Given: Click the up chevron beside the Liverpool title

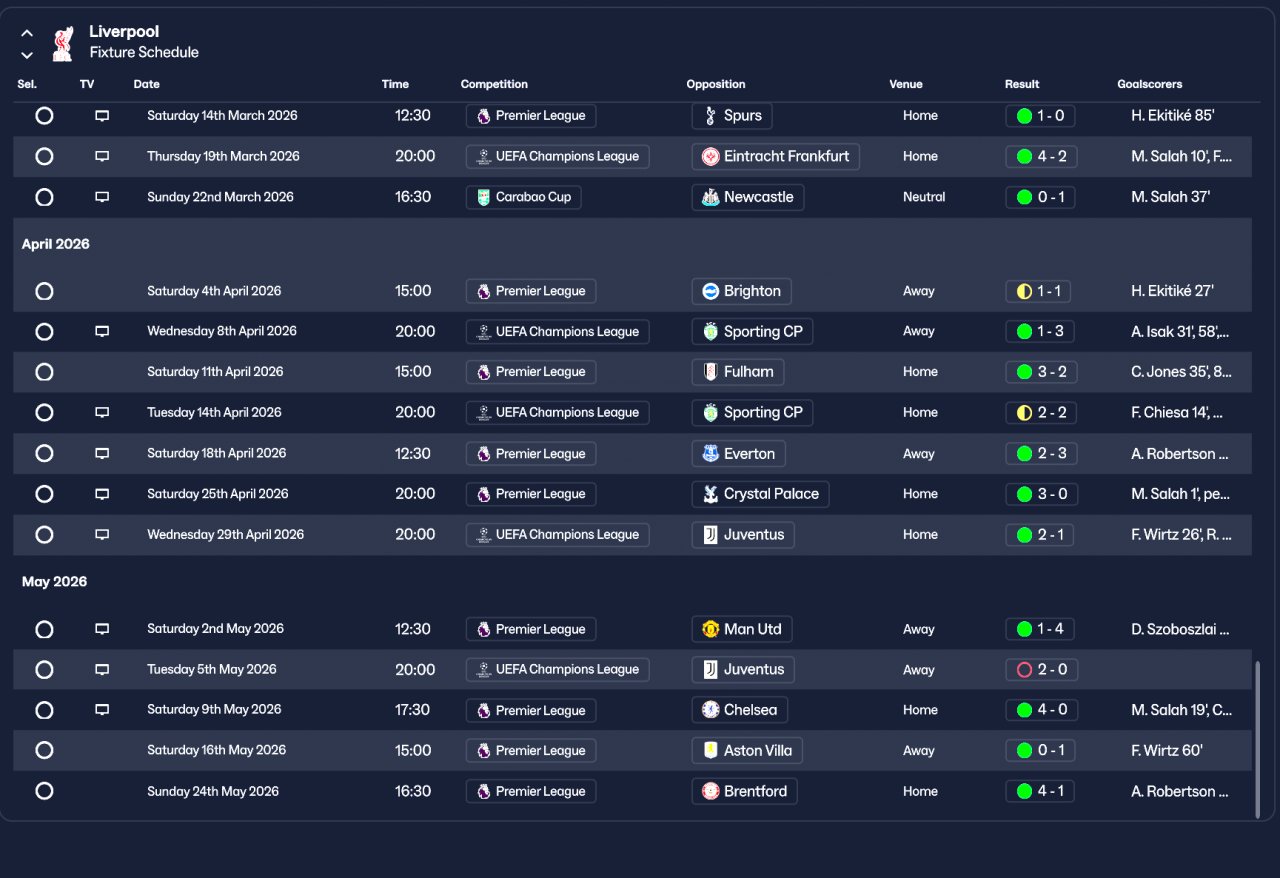Looking at the screenshot, I should 27,33.
